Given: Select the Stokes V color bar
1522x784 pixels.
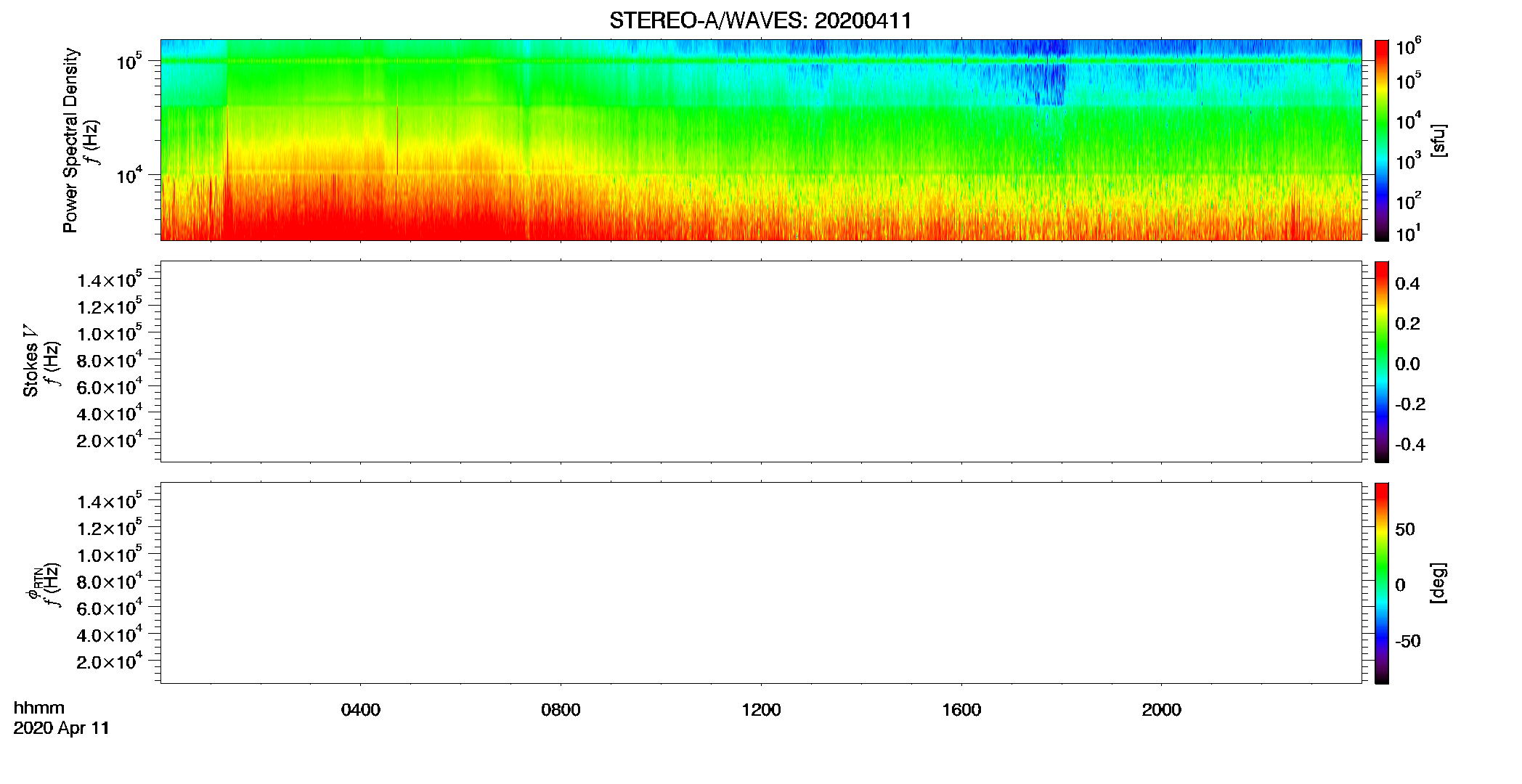Looking at the screenshot, I should coord(1381,362).
